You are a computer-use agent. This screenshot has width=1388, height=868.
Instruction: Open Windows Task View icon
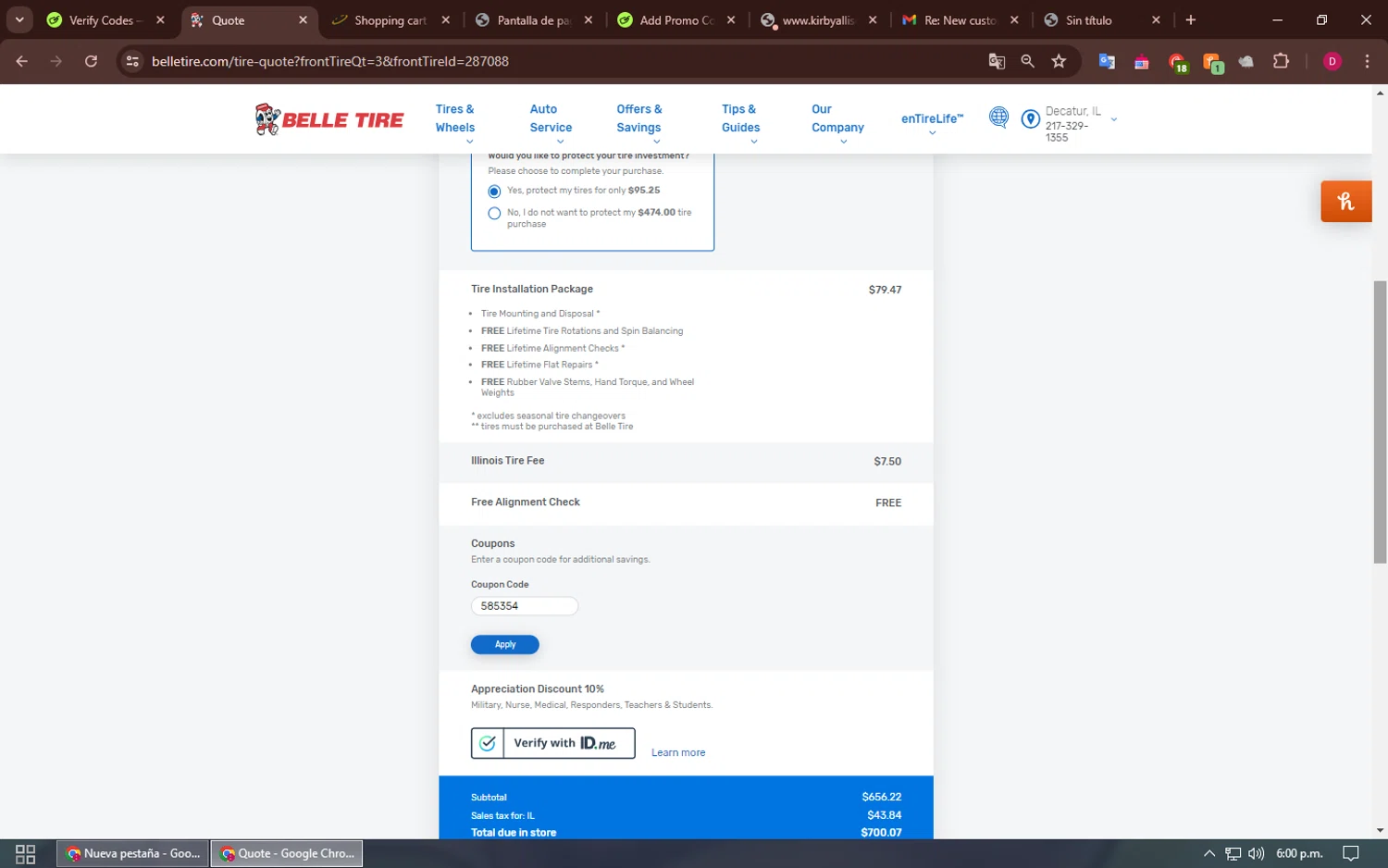[26, 853]
